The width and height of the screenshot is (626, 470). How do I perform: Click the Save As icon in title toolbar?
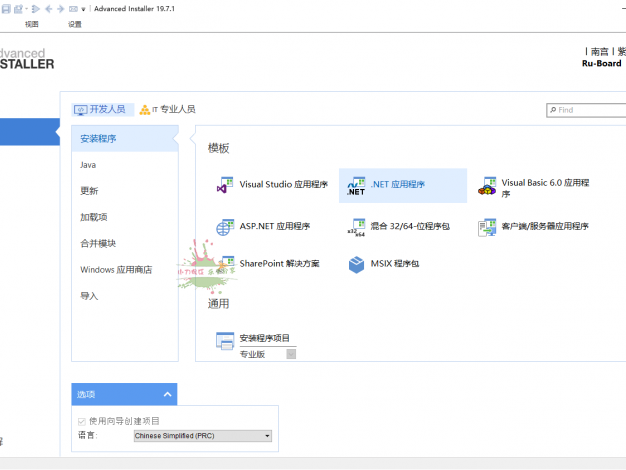tap(18, 8)
